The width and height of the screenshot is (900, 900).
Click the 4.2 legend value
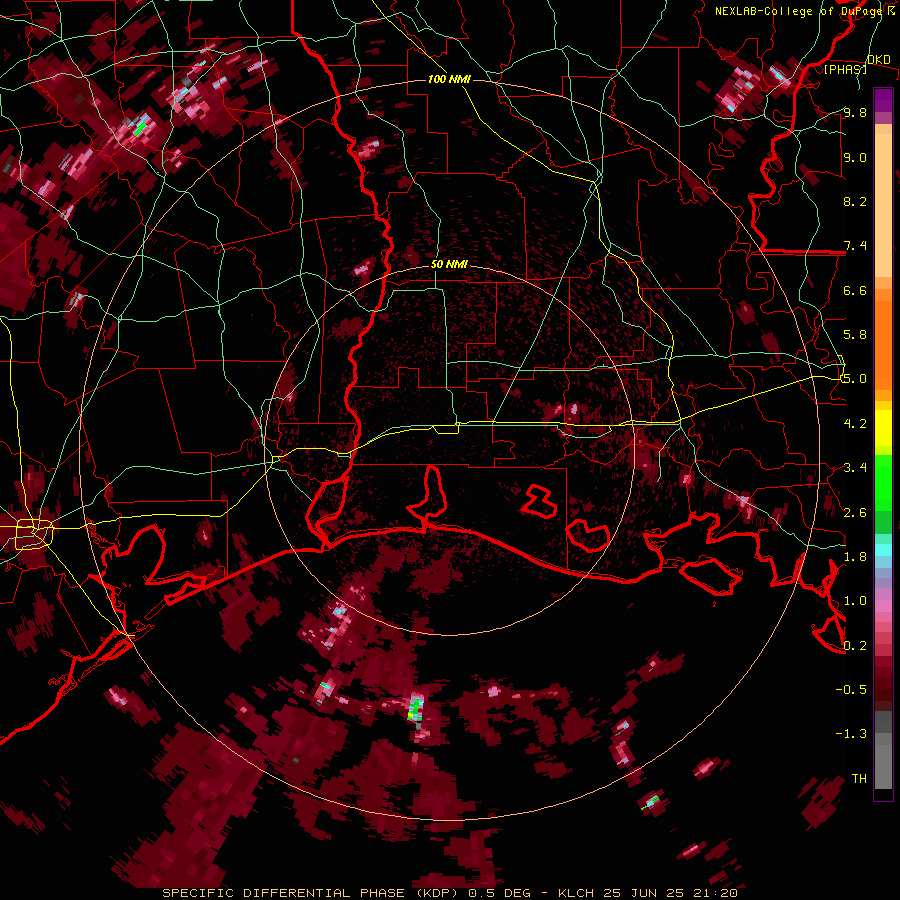point(855,424)
